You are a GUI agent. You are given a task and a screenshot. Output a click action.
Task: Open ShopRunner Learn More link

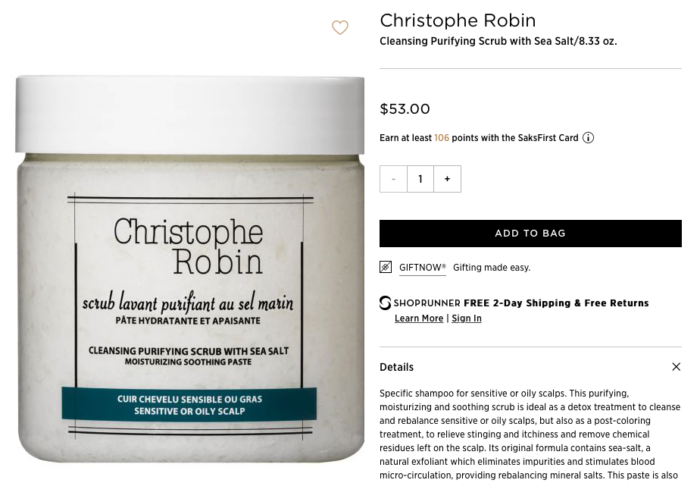419,318
